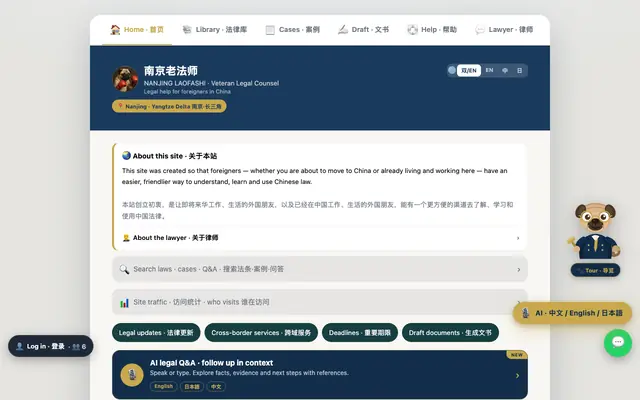Open AI legal Q&A follow up banner
The image size is (640, 400).
[320, 375]
